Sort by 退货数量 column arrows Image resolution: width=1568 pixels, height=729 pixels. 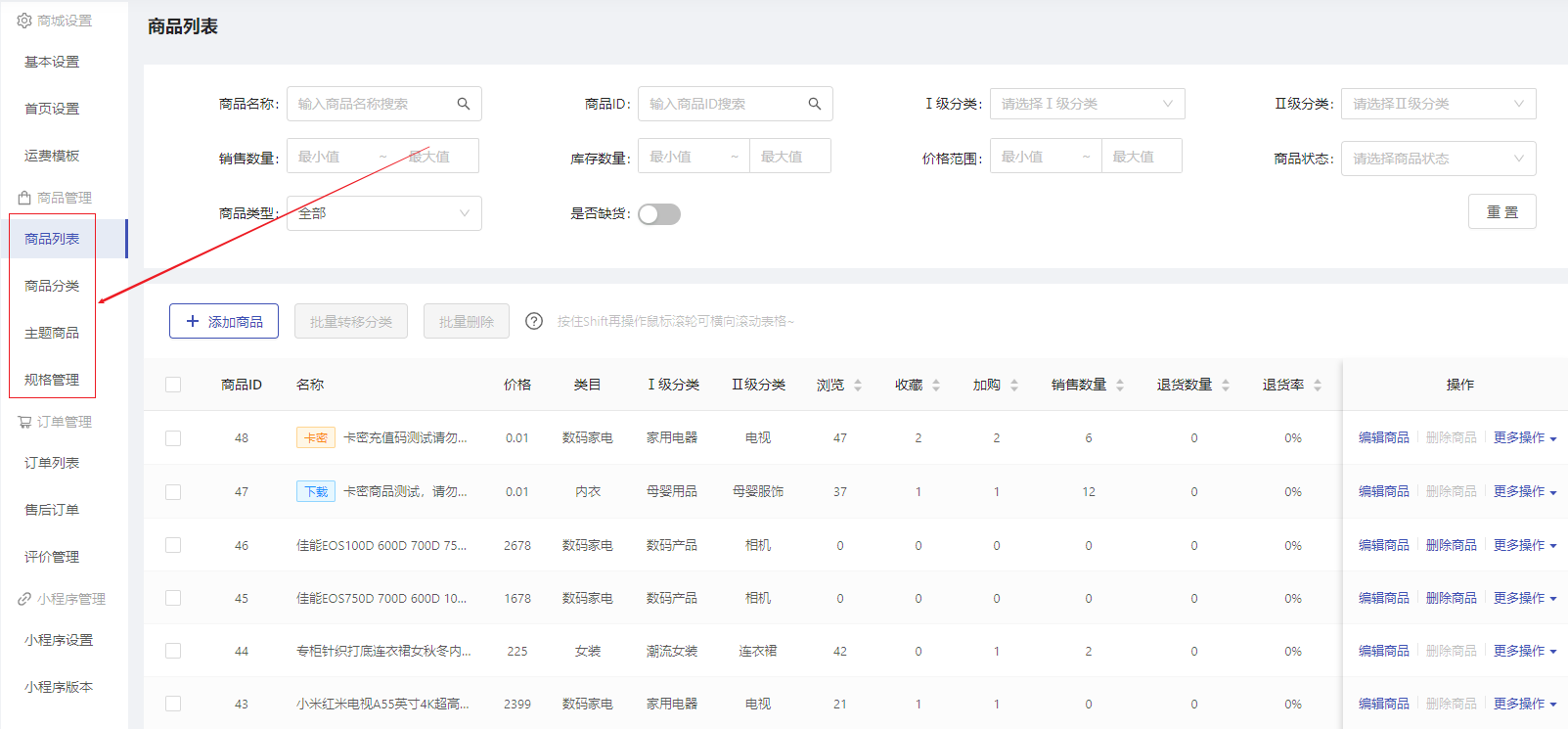pyautogui.click(x=1226, y=386)
